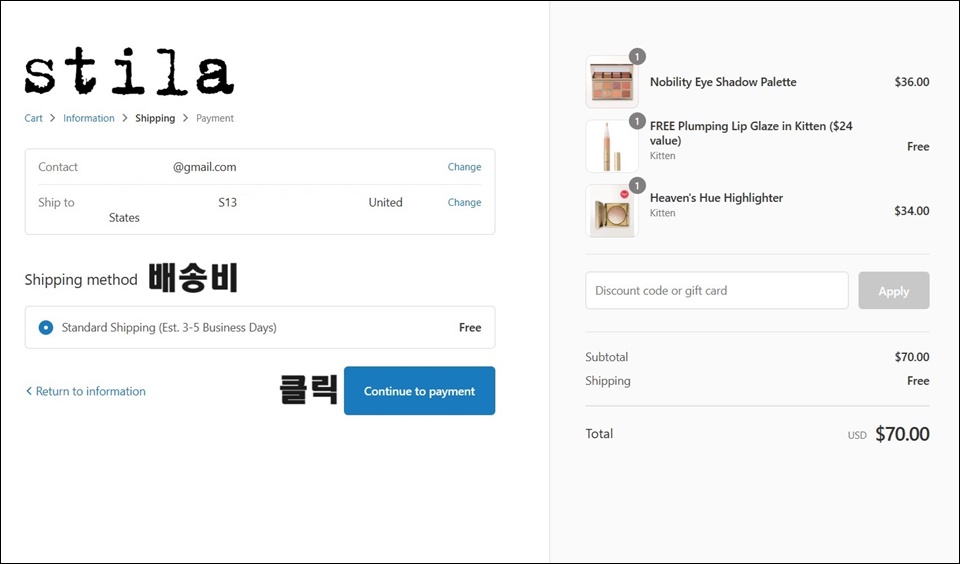Open Nobility Eye Shadow Palette thumbnail
The height and width of the screenshot is (564, 960).
coord(612,82)
